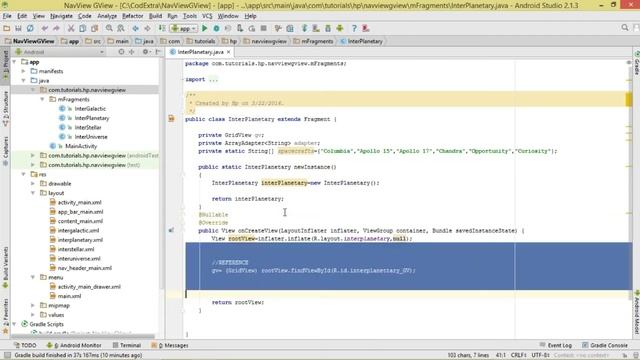Click the Paste toolbar icon
The height and width of the screenshot is (360, 640).
pos(95,28)
